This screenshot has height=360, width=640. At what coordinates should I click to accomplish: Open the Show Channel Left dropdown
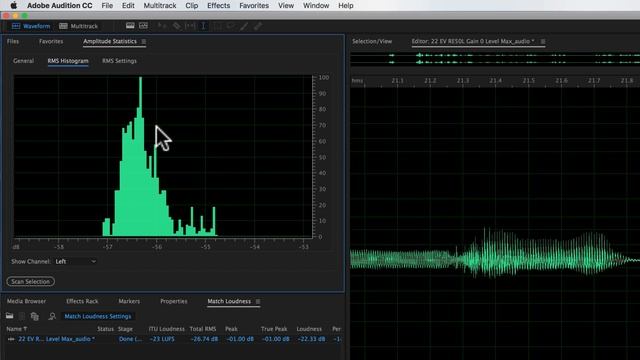(76, 261)
